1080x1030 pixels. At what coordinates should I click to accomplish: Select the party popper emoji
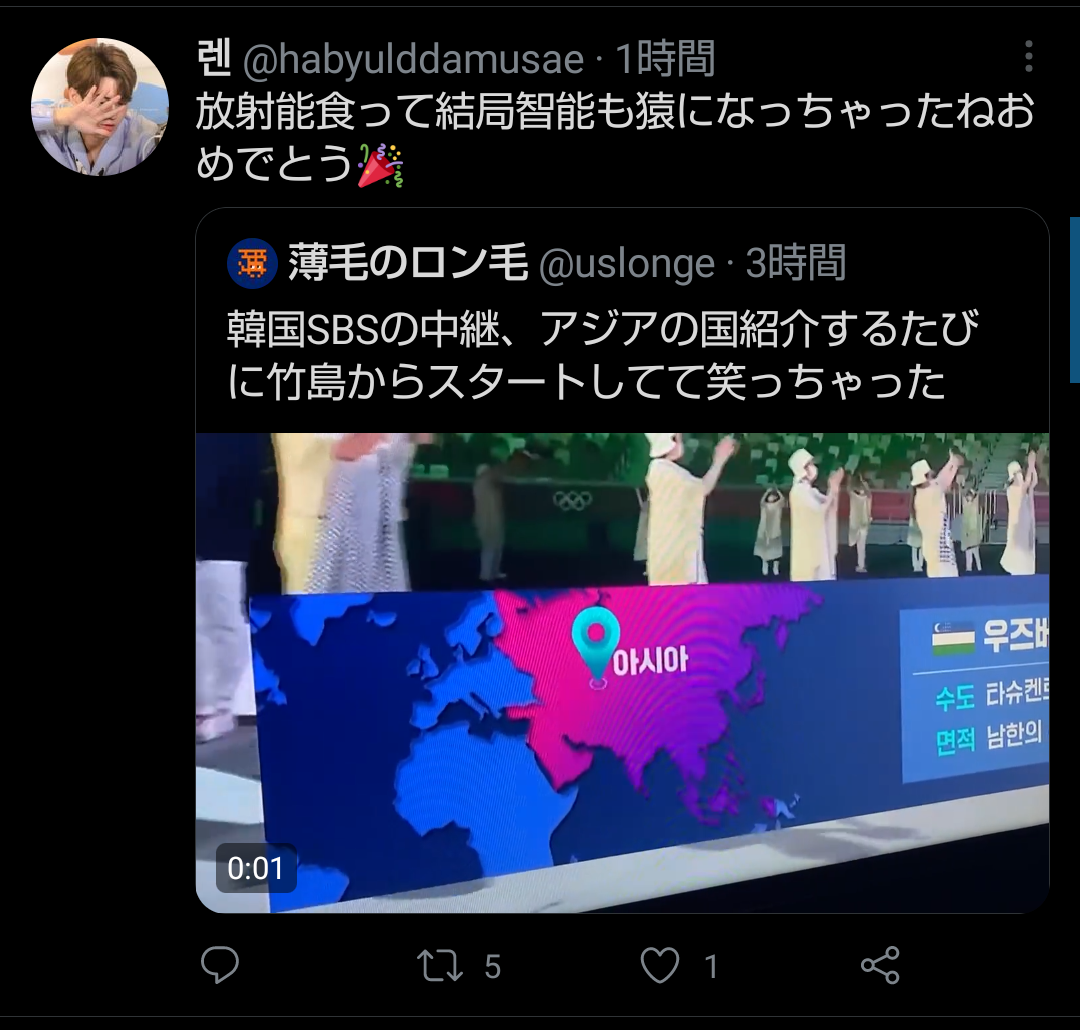(380, 165)
